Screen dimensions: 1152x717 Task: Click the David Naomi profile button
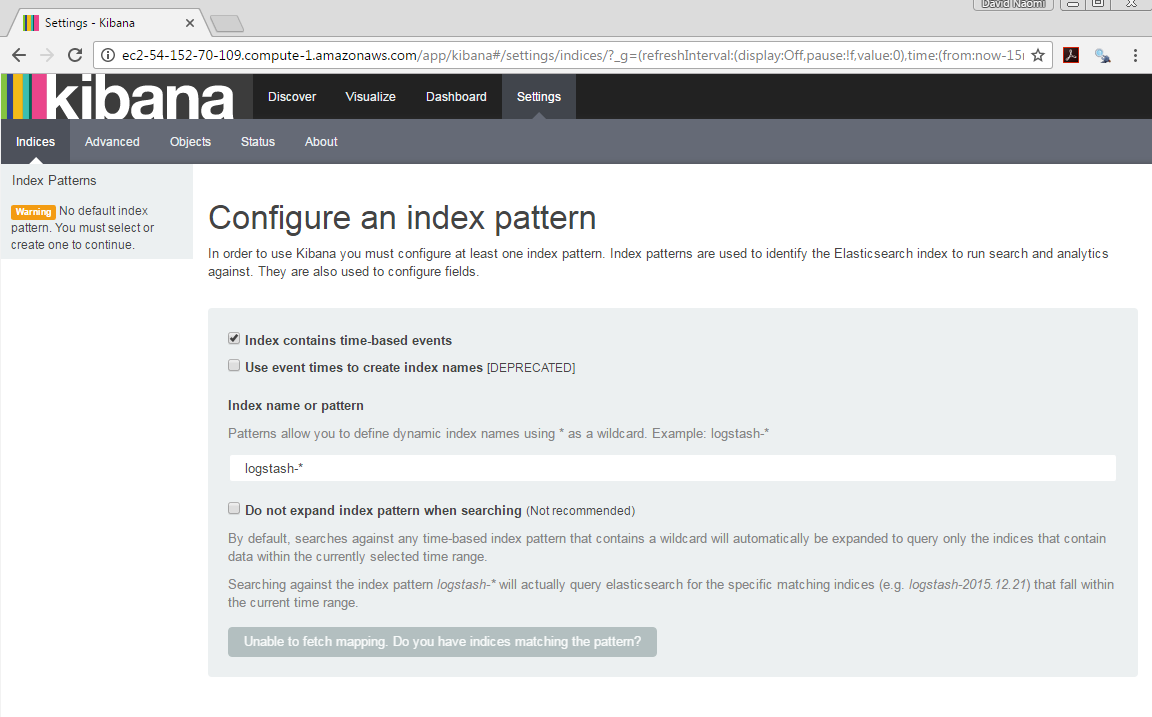pos(1013,4)
